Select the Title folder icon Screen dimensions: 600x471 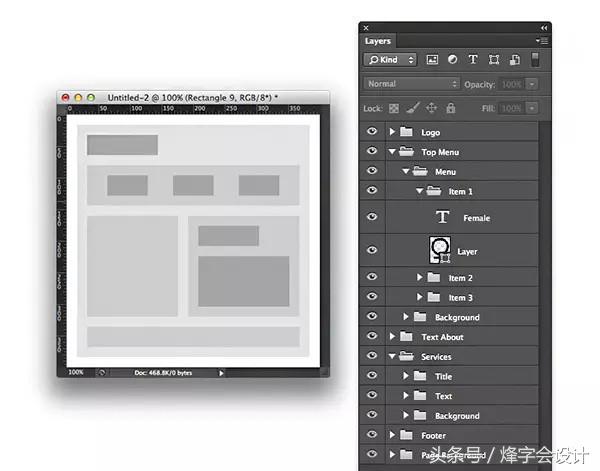pos(420,376)
